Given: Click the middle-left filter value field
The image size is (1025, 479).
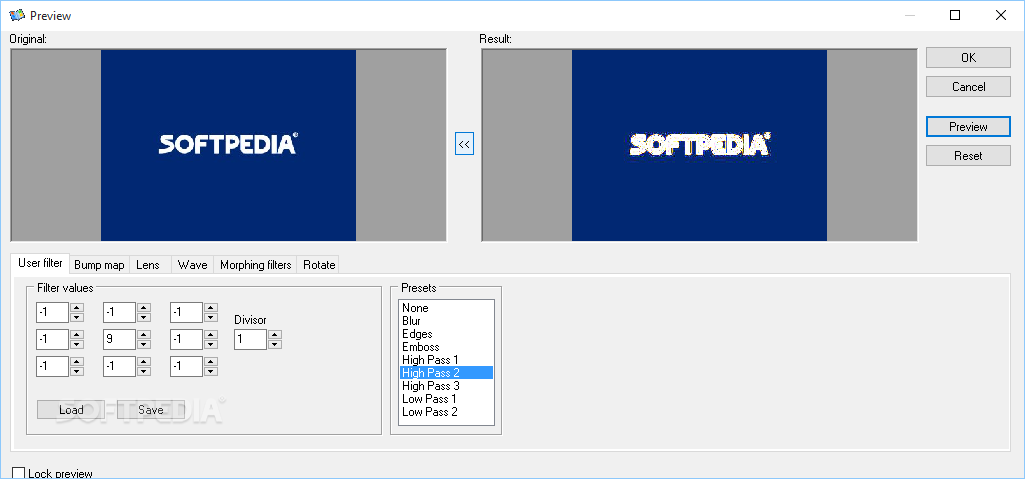Looking at the screenshot, I should 52,339.
